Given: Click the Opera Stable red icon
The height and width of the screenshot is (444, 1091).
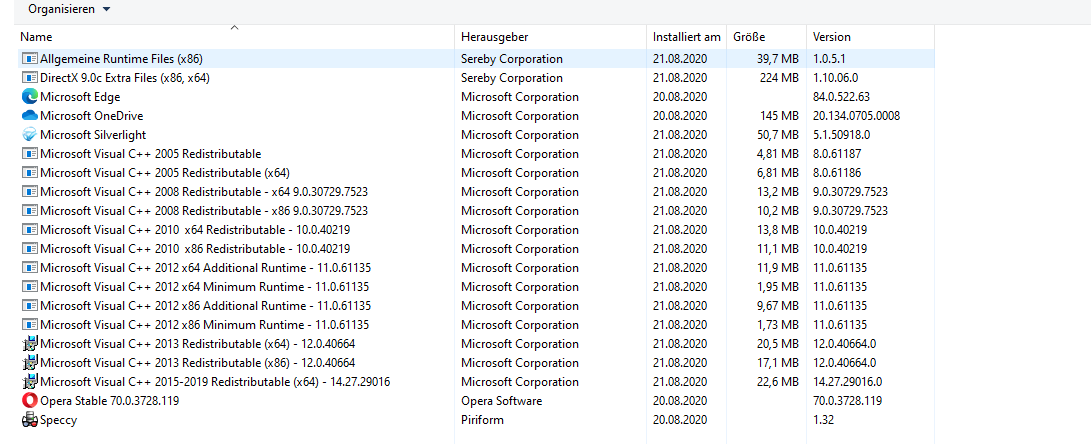Looking at the screenshot, I should pyautogui.click(x=29, y=401).
